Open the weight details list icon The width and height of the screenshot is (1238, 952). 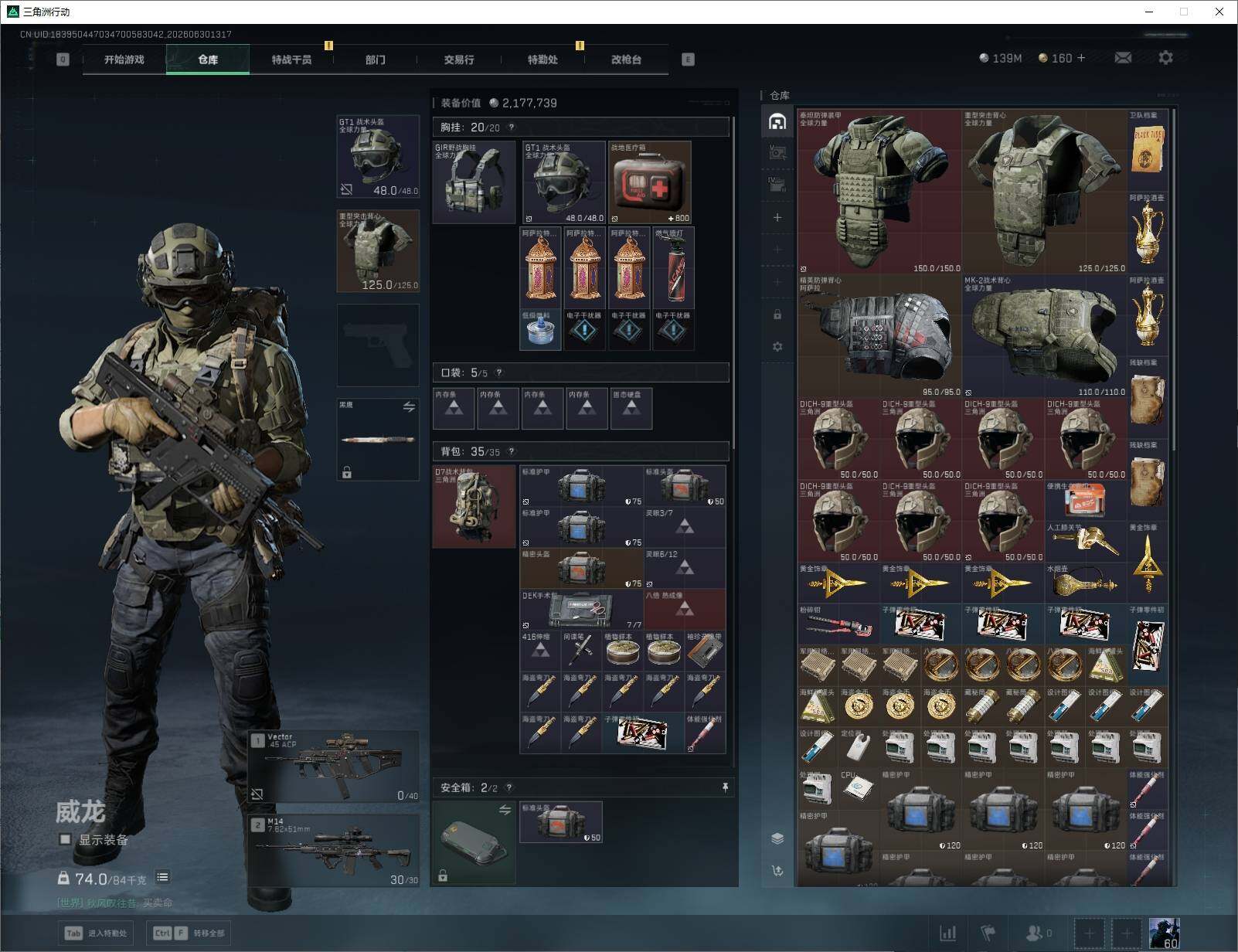[x=162, y=877]
